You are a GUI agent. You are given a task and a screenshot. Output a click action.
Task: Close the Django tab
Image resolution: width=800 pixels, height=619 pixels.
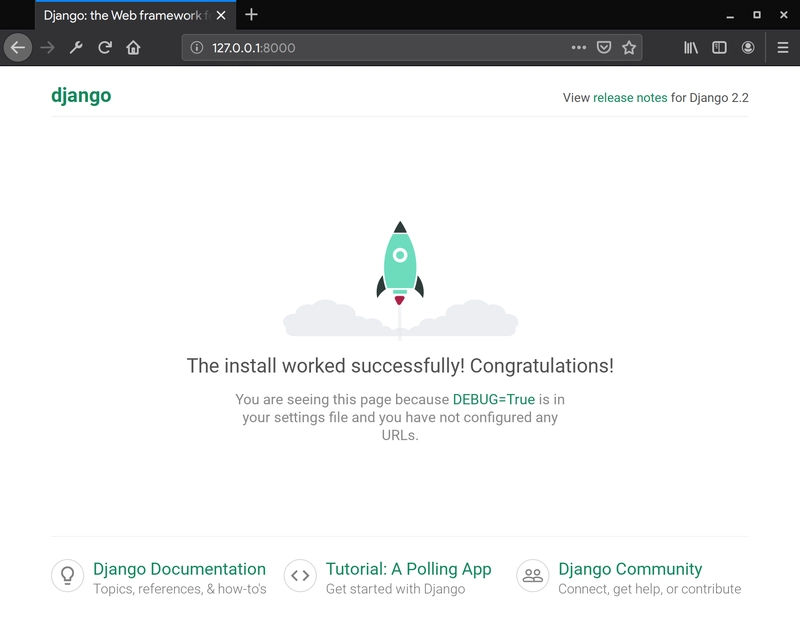click(x=221, y=15)
